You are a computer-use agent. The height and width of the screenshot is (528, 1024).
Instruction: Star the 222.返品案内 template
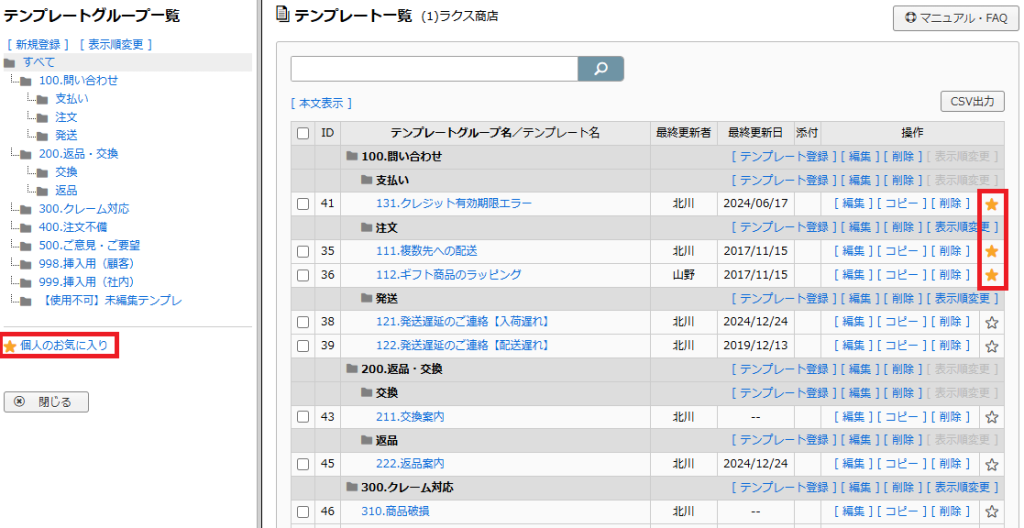click(991, 464)
